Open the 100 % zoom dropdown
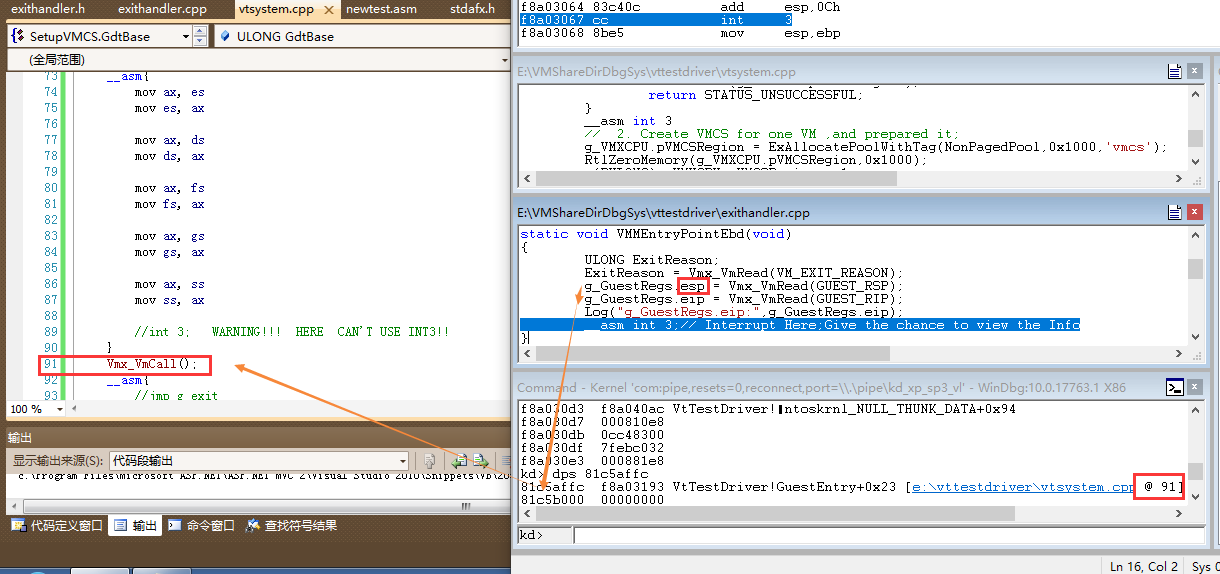Screen dimensions: 1220x574 tap(62, 409)
